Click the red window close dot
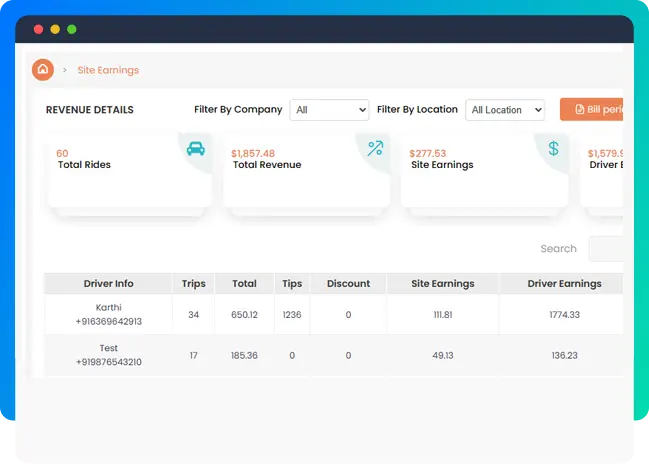Viewport: 649px width, 464px height. tap(38, 30)
